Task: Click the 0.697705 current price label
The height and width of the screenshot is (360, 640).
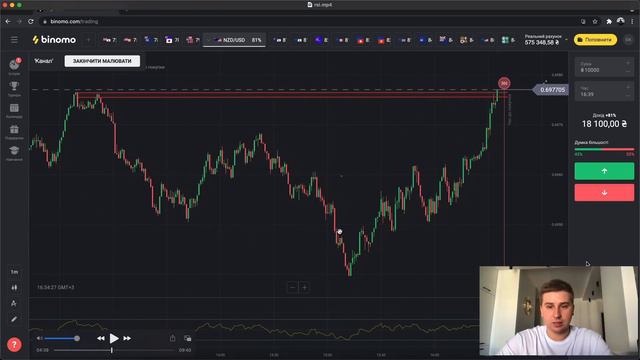Action: point(551,90)
